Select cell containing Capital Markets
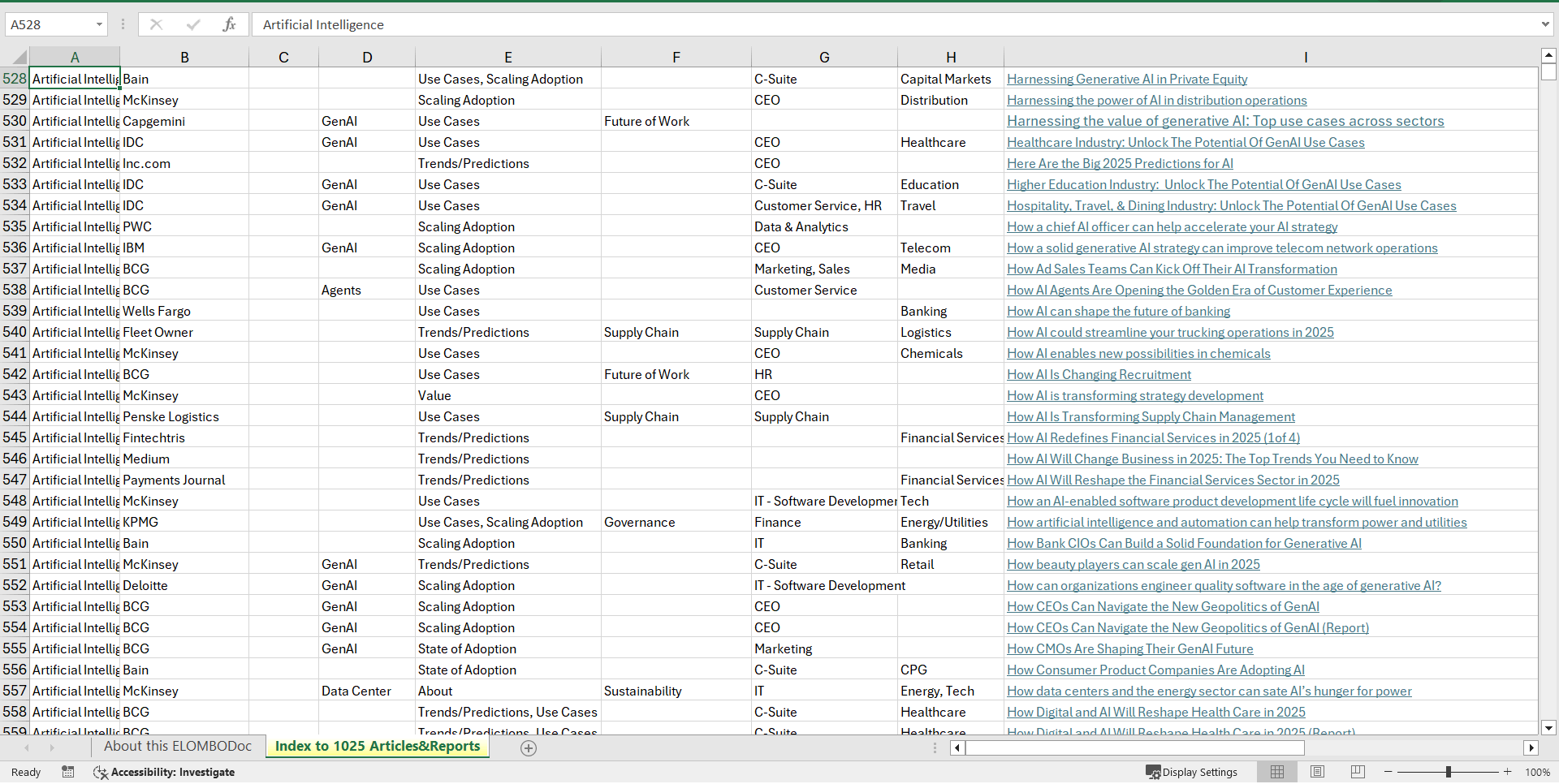Image resolution: width=1559 pixels, height=784 pixels. point(951,79)
